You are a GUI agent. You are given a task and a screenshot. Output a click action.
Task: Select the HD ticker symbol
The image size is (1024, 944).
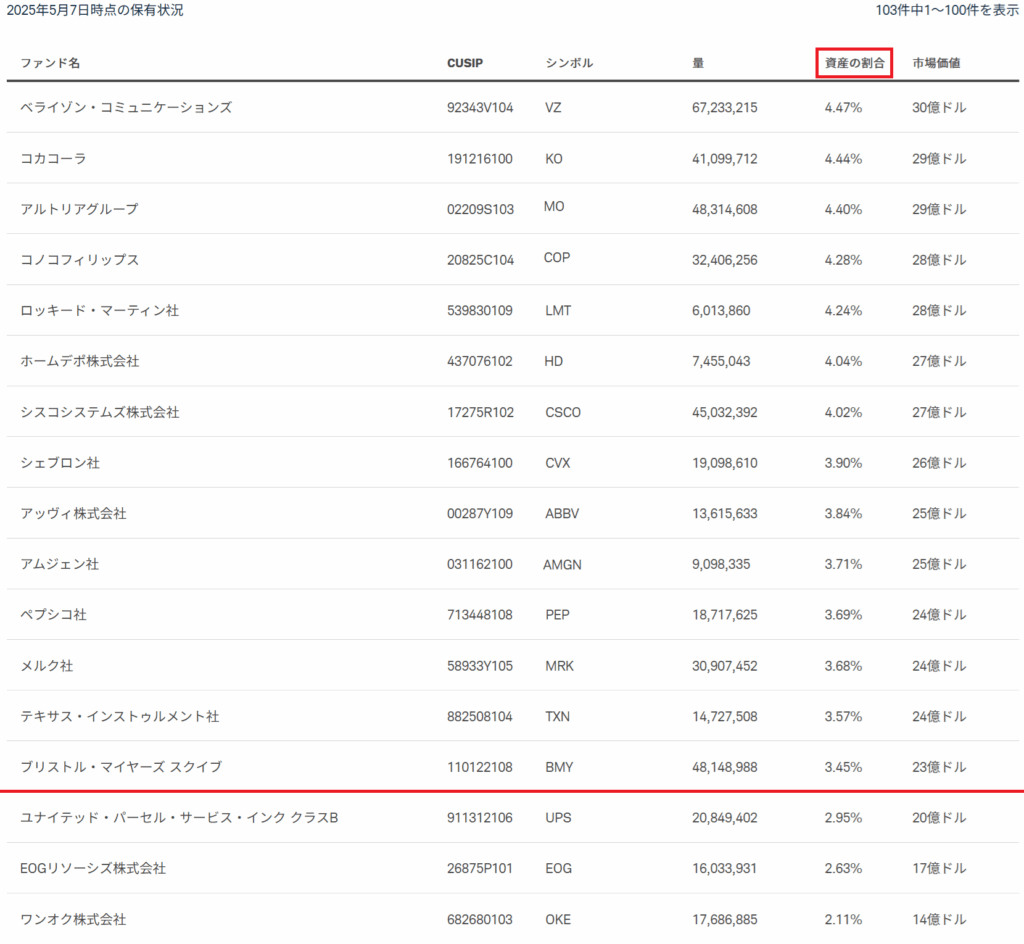554,361
